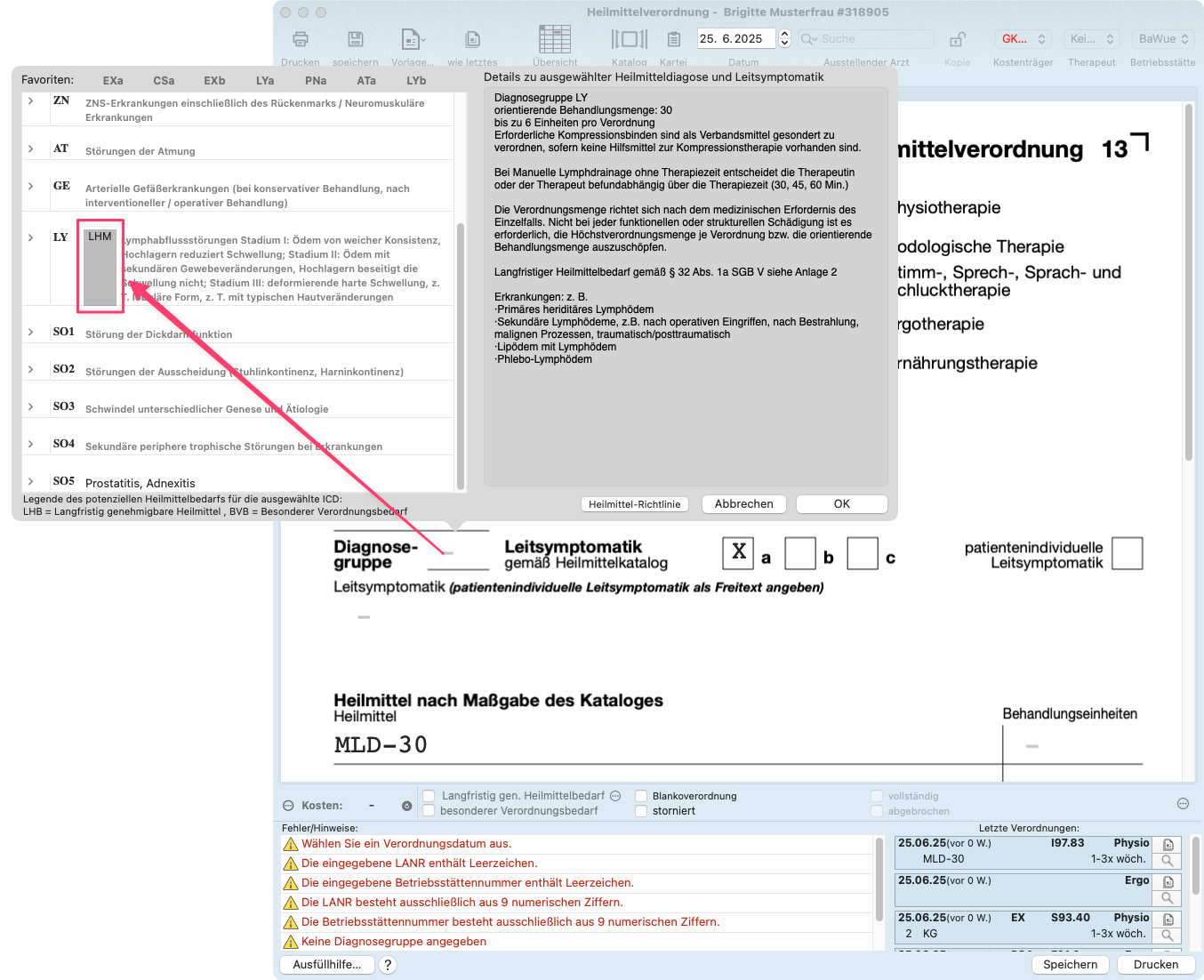Tick the Blankoverordnung checkbox
Viewport: 1204px width, 980px height.
coord(641,796)
